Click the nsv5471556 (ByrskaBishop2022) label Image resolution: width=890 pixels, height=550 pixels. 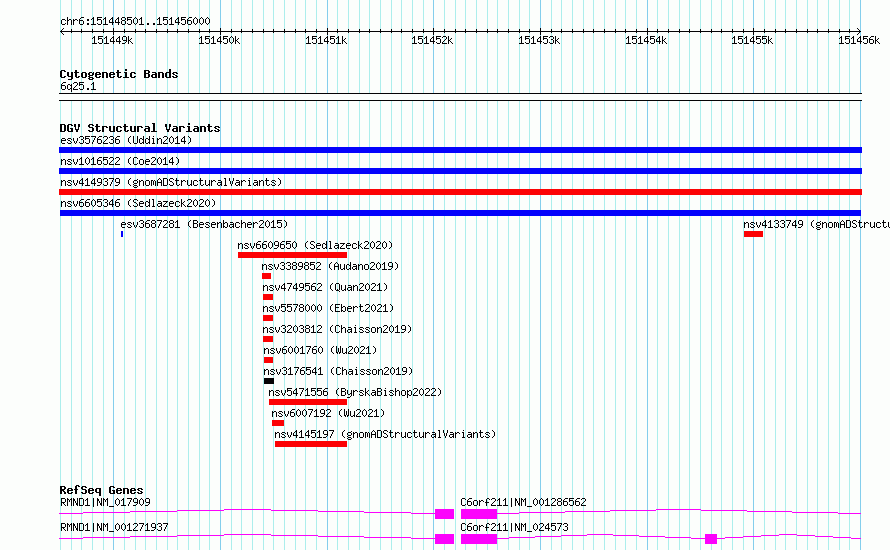pos(355,392)
